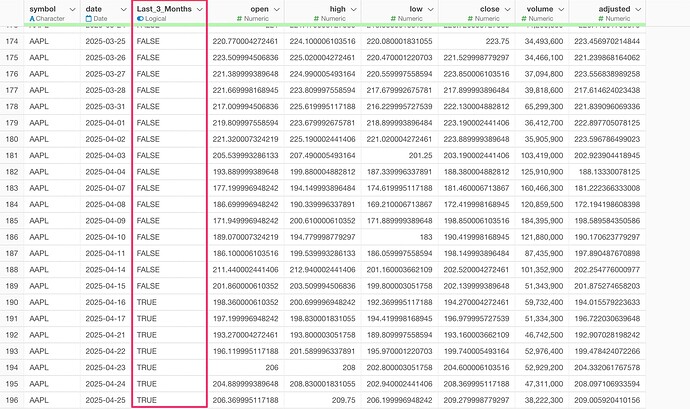Select AAPL symbol cell in row 181
This screenshot has height=409, width=690.
click(x=39, y=155)
